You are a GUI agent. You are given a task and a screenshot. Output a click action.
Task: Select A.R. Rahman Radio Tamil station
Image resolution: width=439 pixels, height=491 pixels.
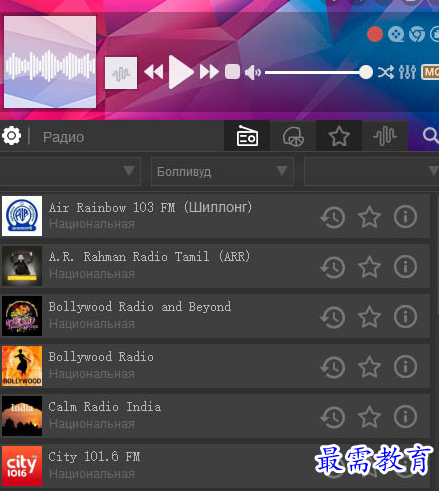click(x=215, y=266)
